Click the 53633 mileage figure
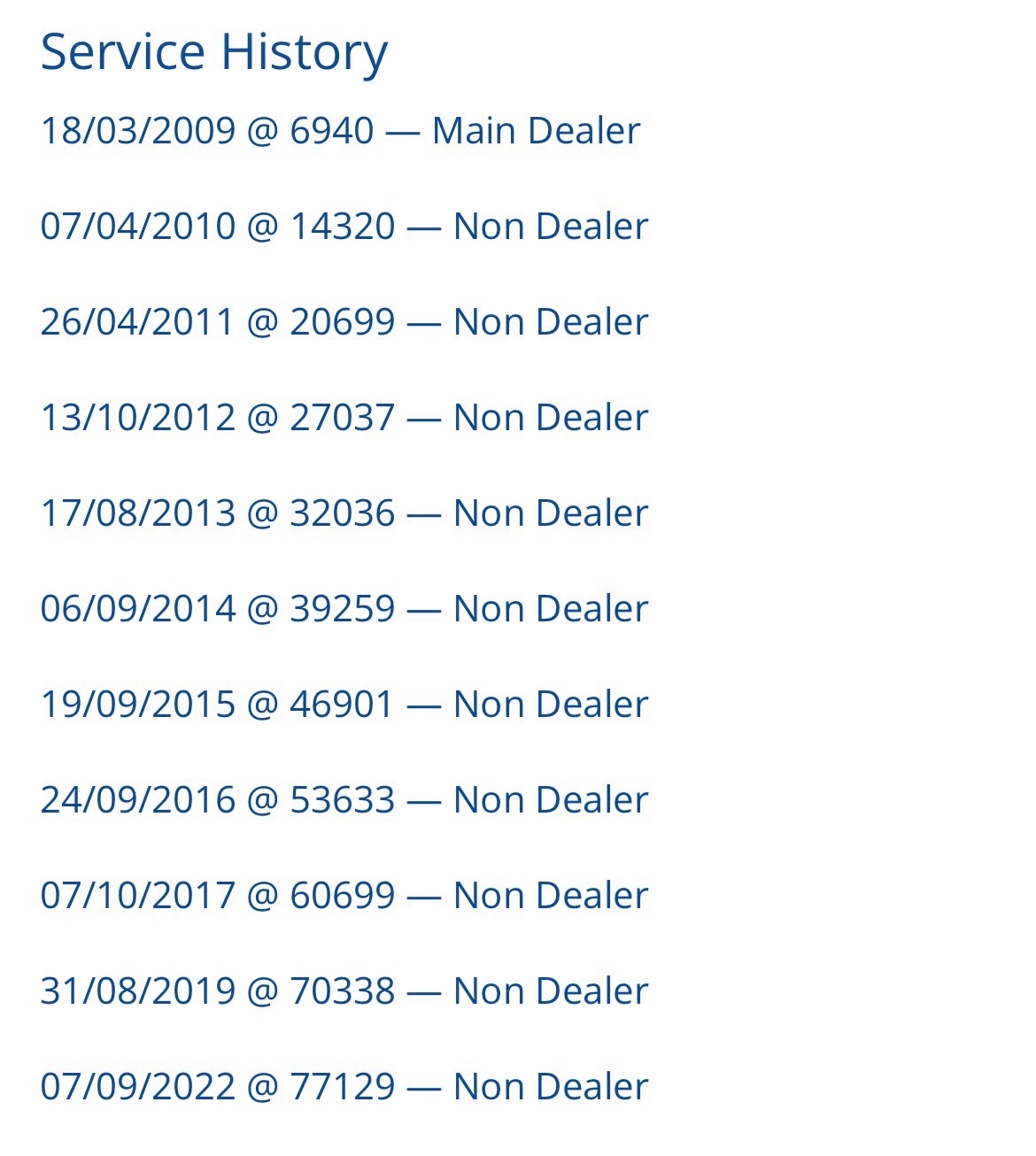 point(343,800)
